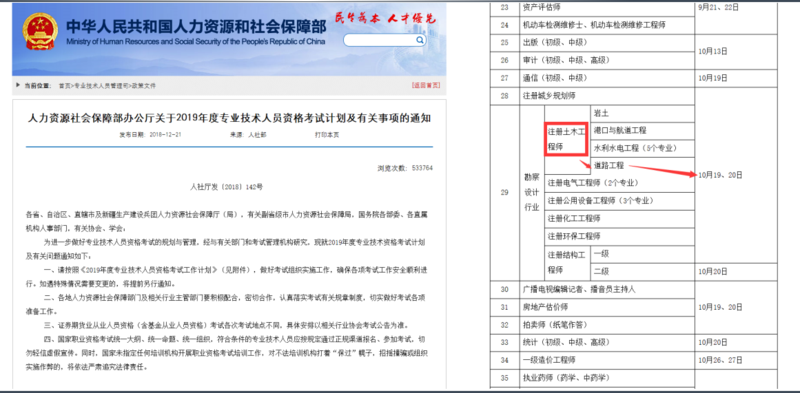
Task: Click the 来源: 人社部 text
Action: [248, 135]
